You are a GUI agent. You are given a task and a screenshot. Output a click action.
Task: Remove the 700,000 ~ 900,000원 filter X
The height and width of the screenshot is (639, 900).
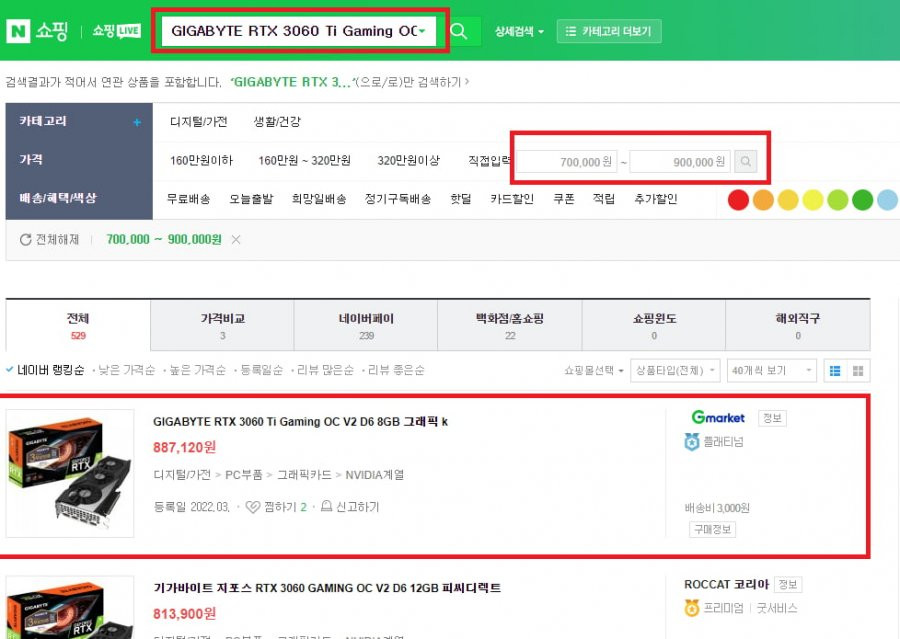click(x=236, y=239)
